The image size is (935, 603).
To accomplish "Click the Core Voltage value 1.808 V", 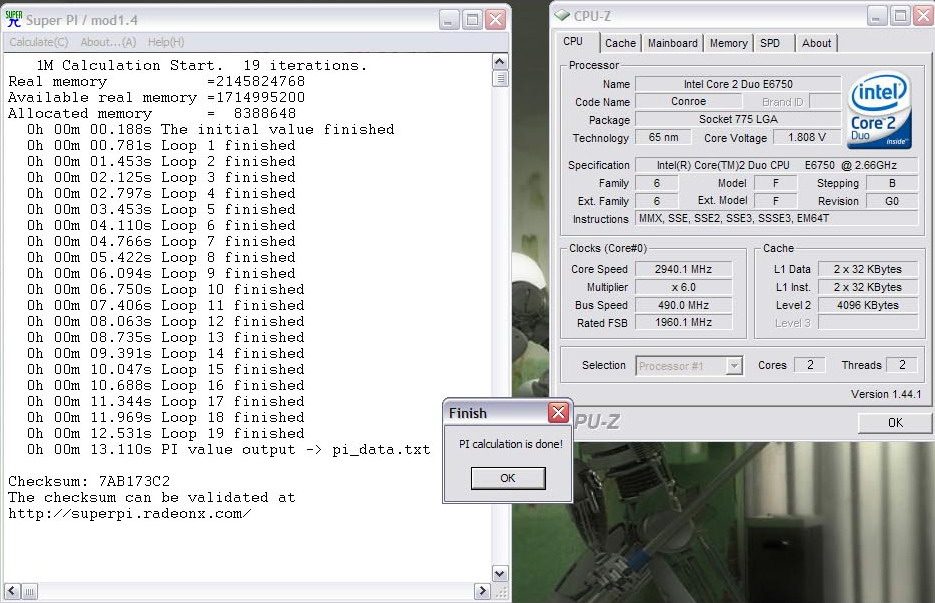I will (807, 137).
